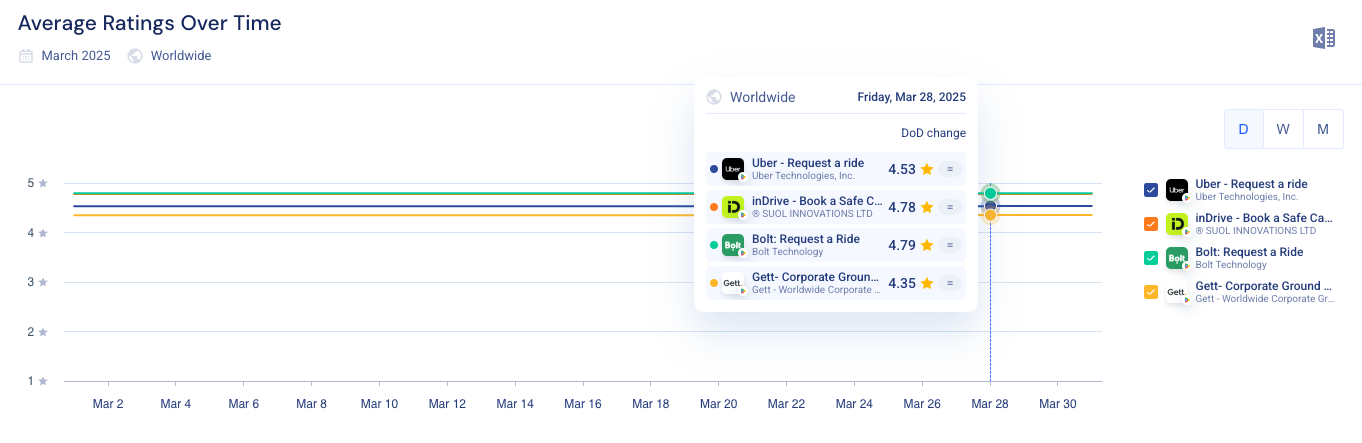Click the orange inDrive color dot in tooltip
Screen dimensions: 1362x443
click(713, 207)
